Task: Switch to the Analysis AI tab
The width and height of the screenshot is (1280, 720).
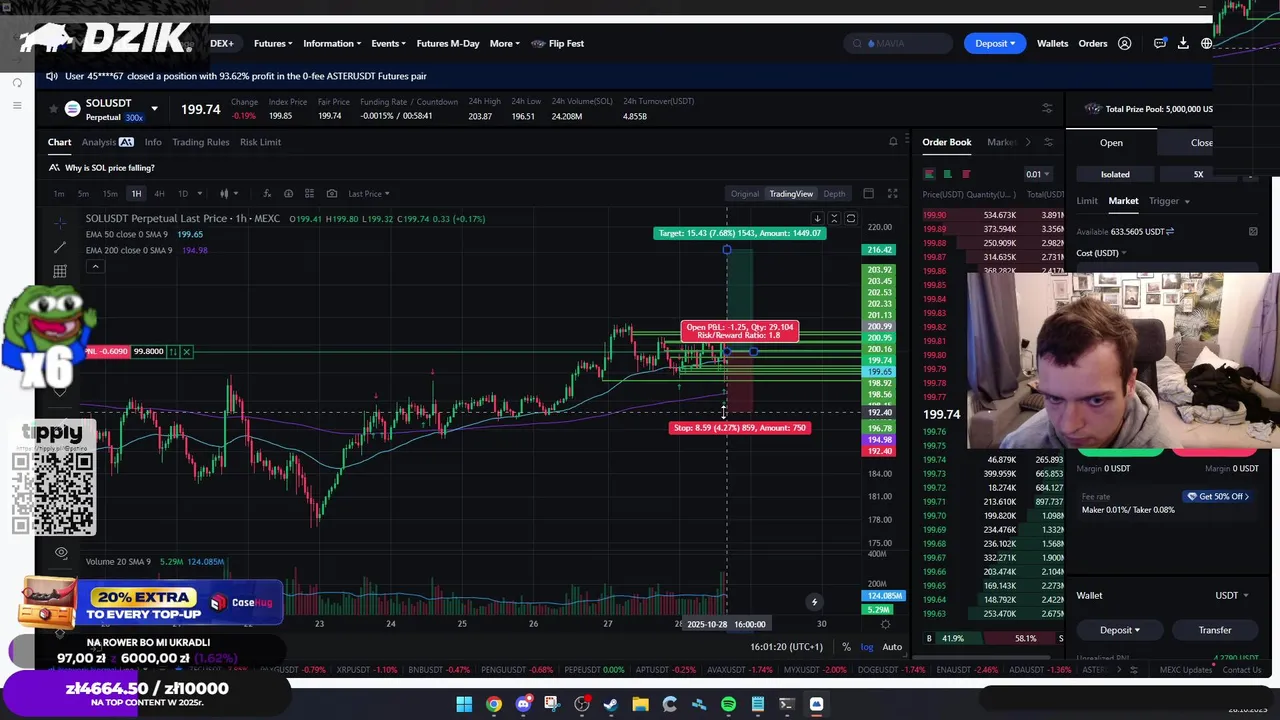Action: coord(107,142)
